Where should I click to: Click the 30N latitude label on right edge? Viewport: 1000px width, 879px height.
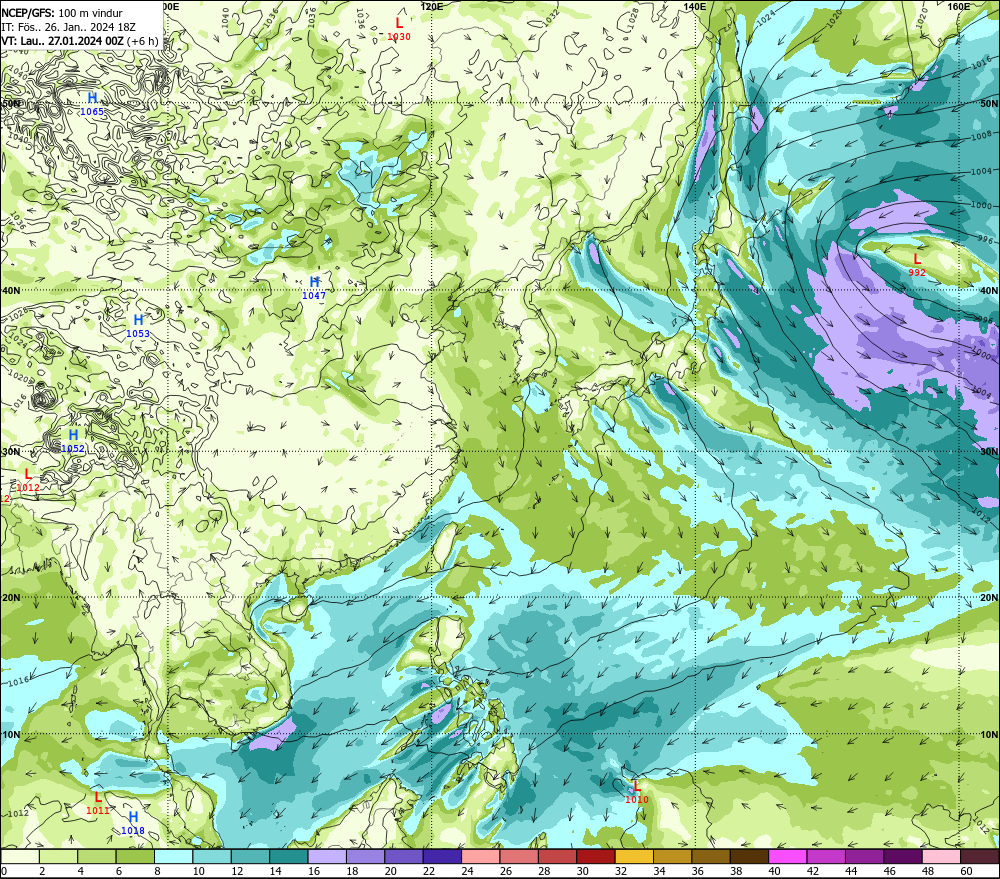point(989,452)
